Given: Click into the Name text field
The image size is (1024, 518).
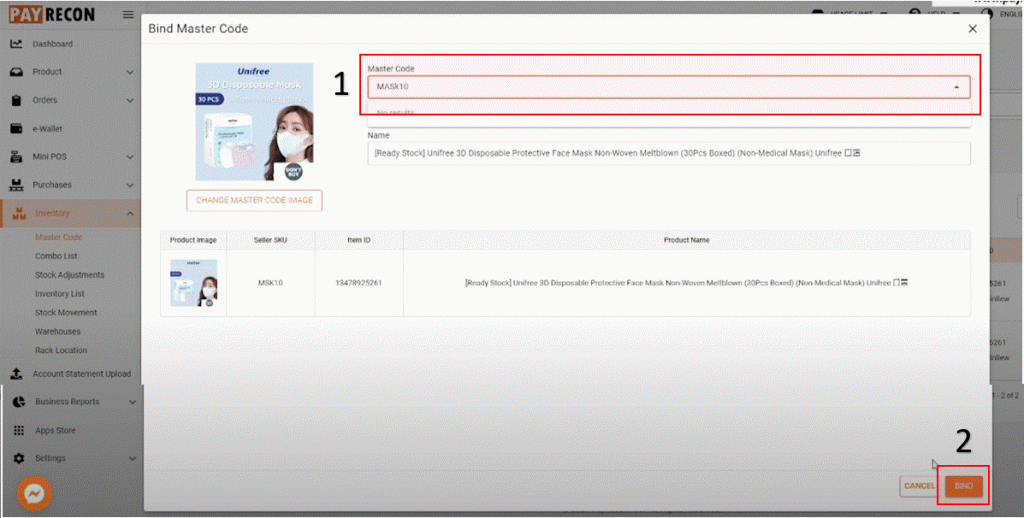Looking at the screenshot, I should 669,154.
